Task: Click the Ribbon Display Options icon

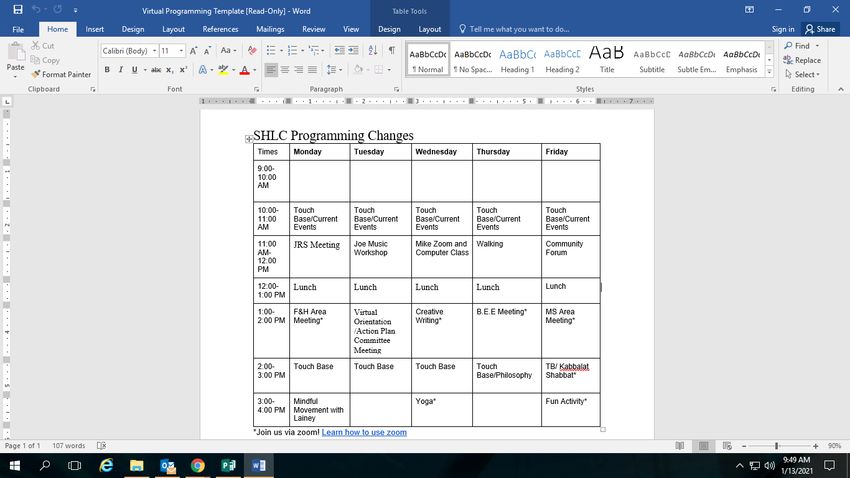Action: (x=749, y=10)
